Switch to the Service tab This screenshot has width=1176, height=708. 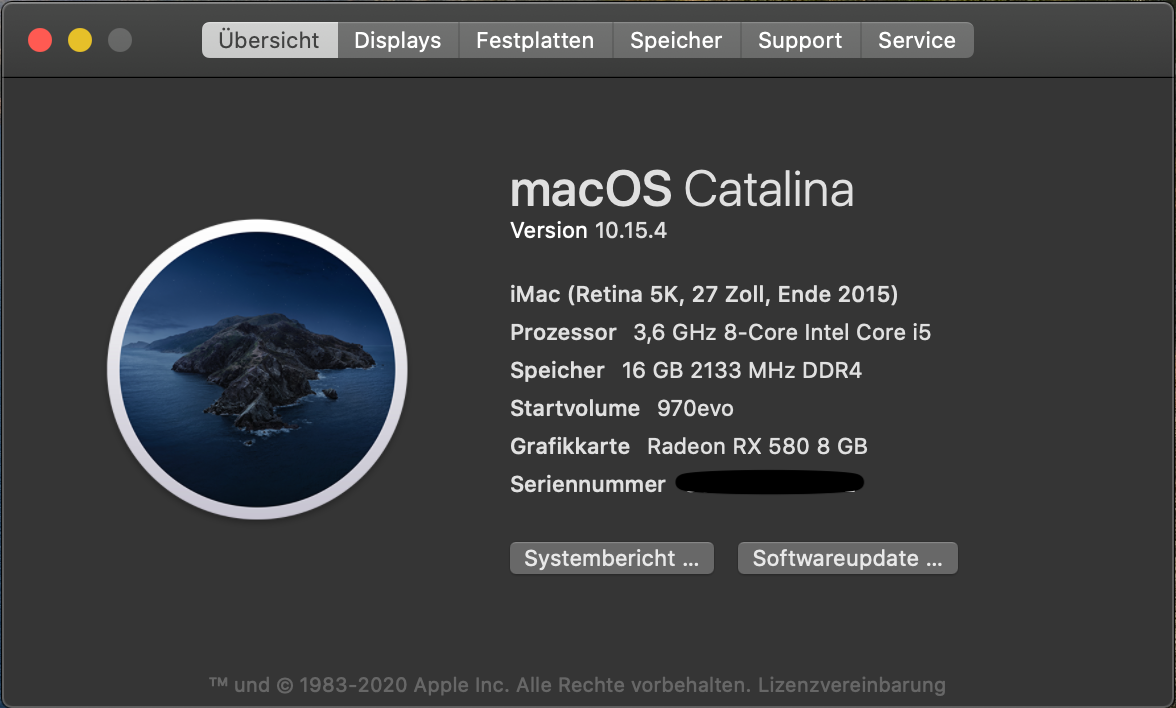[917, 41]
